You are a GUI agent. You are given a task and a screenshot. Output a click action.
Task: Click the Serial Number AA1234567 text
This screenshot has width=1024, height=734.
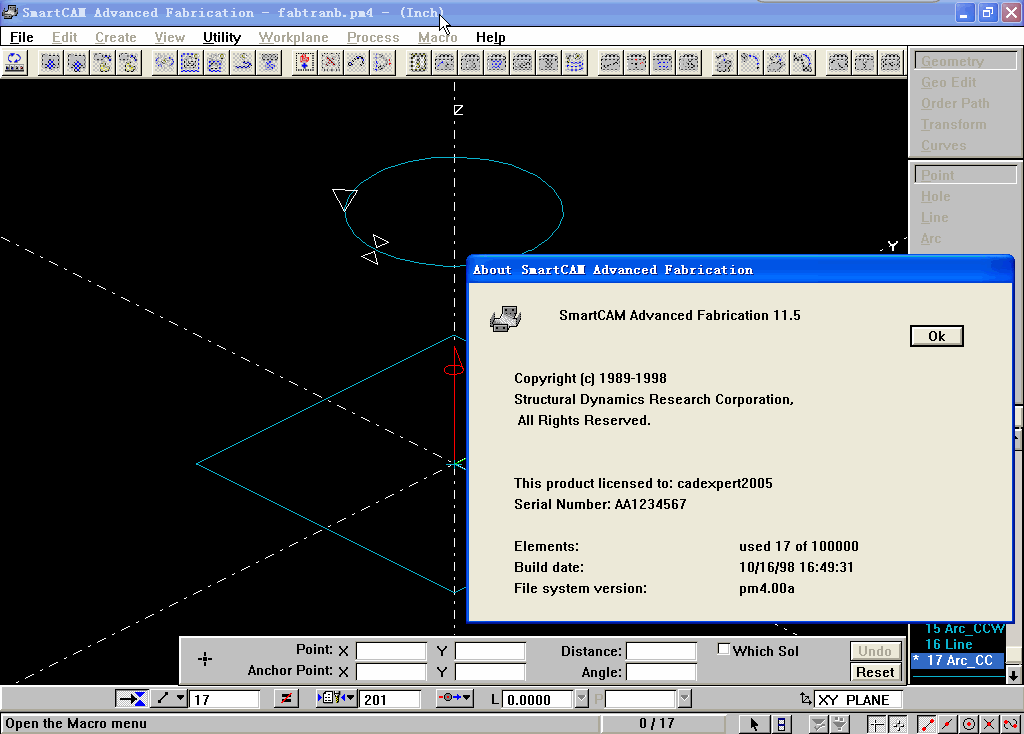coord(600,504)
